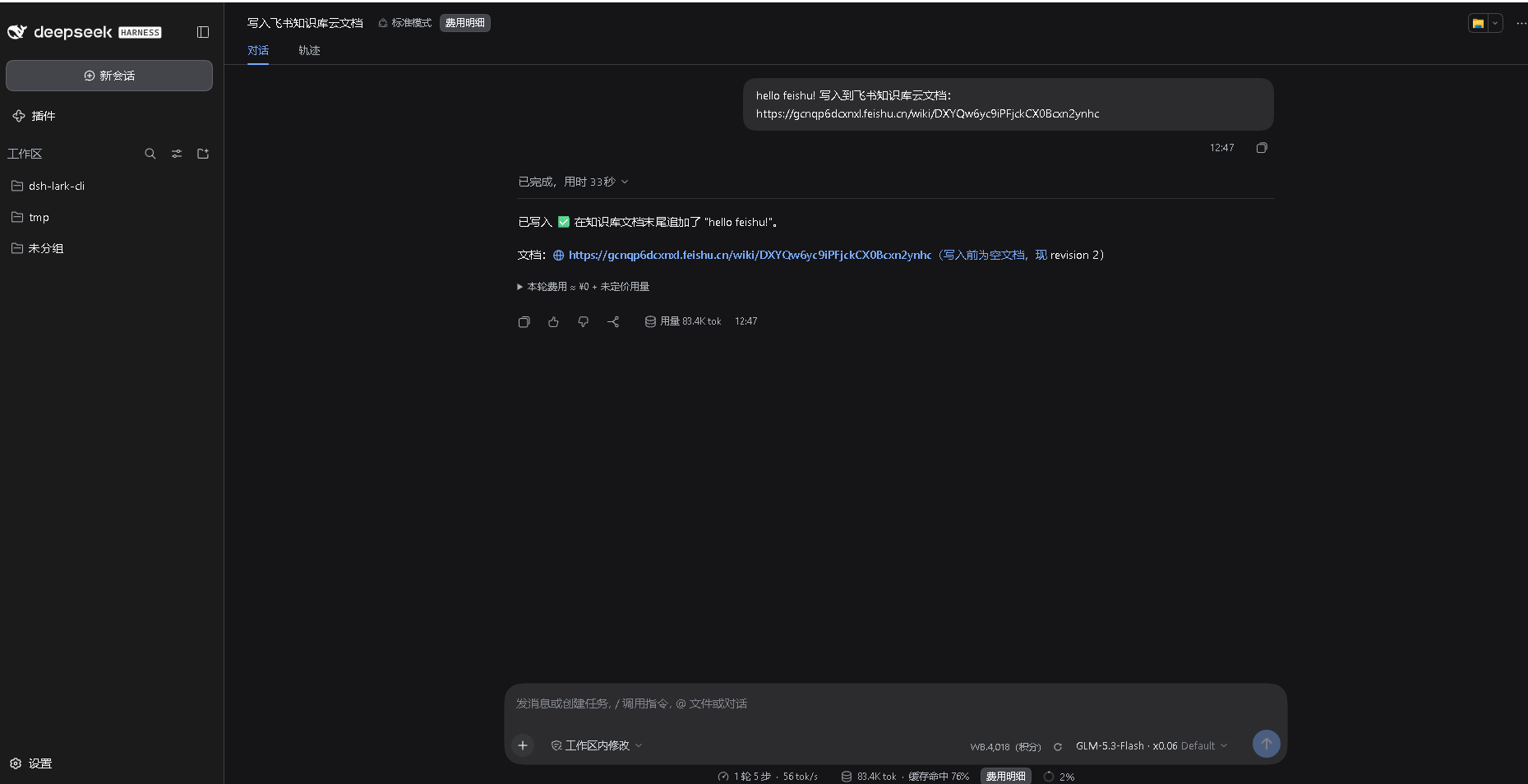Open 未分组 workspace folder

(x=109, y=248)
